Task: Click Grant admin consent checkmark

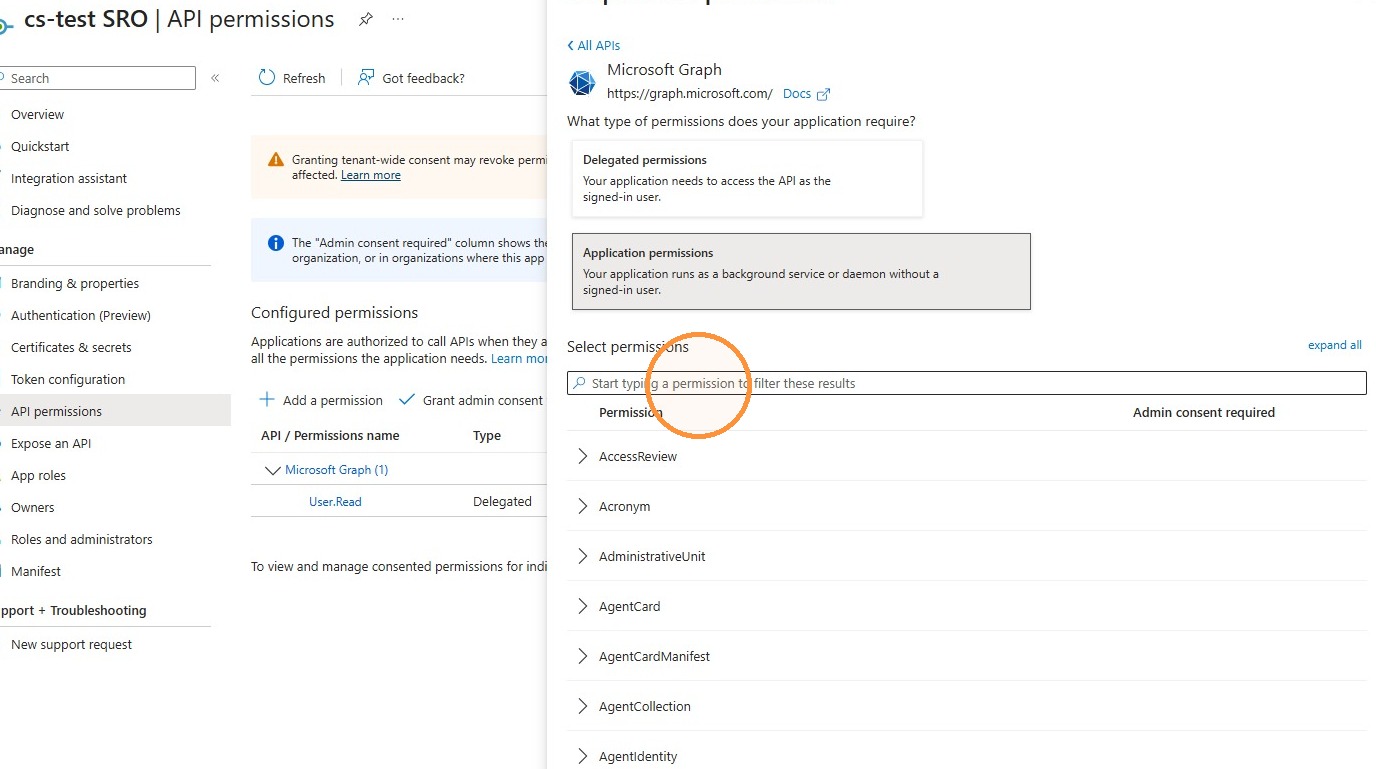Action: (406, 400)
